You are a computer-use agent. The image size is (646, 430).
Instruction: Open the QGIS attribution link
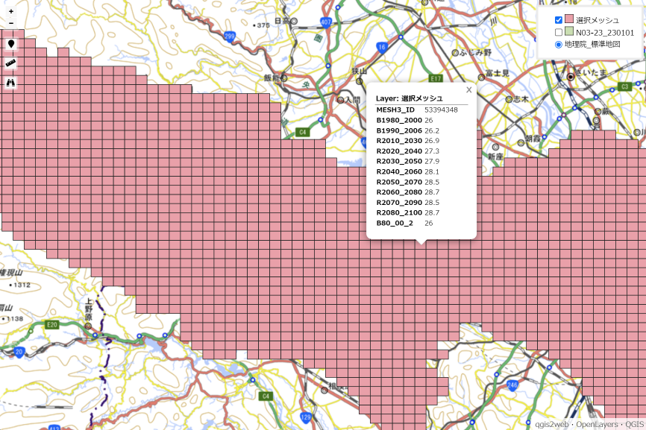635,423
